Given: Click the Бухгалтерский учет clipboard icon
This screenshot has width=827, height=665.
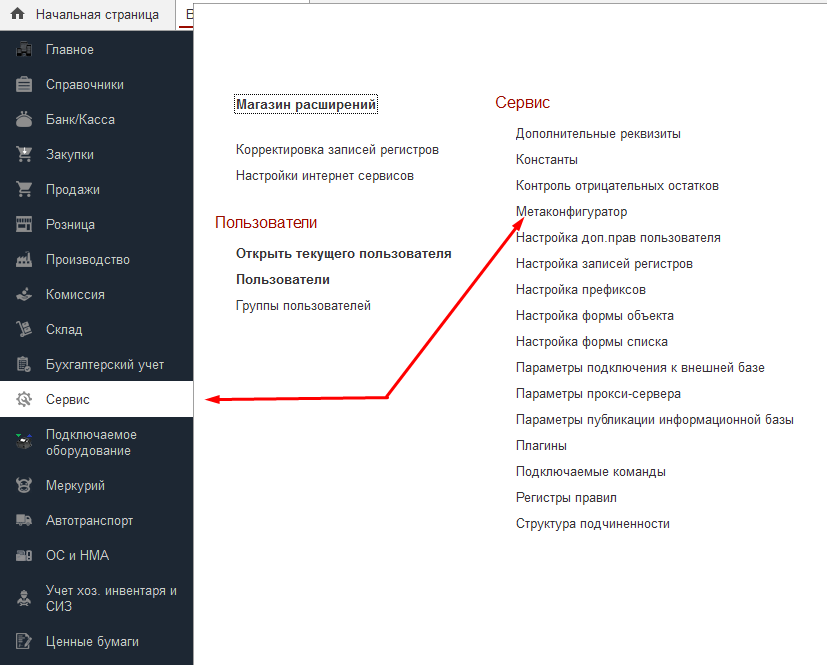Looking at the screenshot, I should point(24,364).
